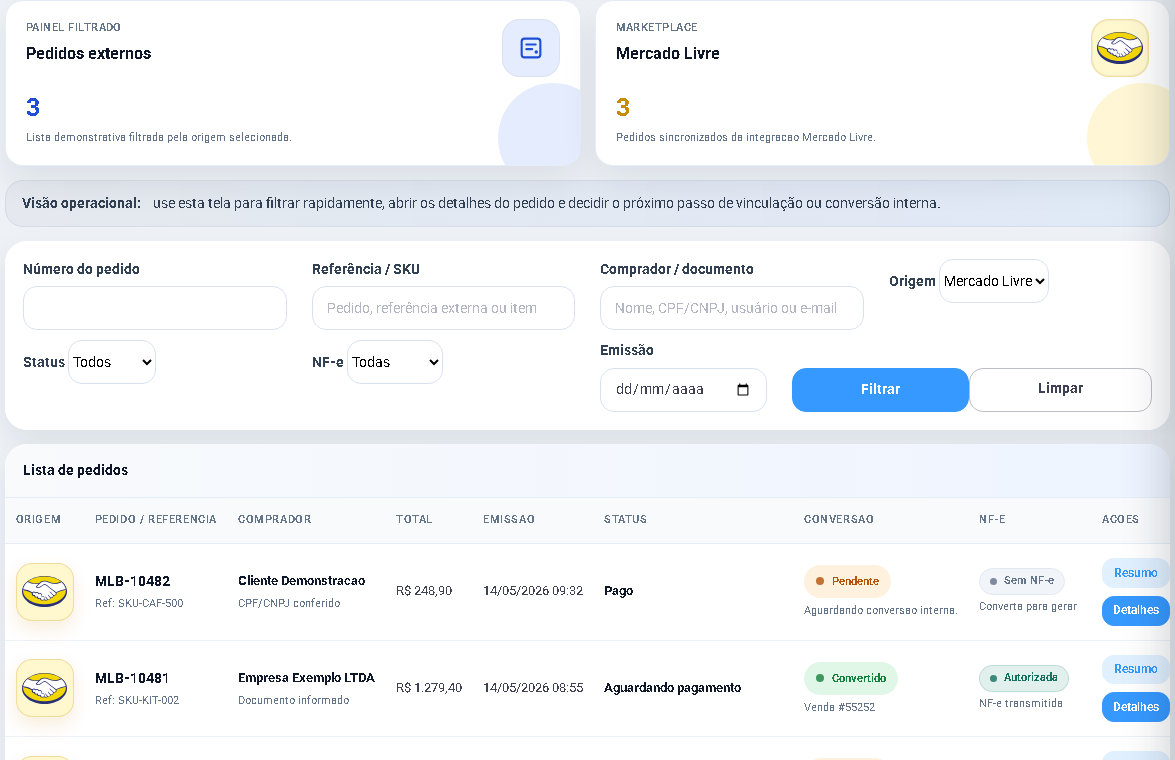The width and height of the screenshot is (1175, 760).
Task: Click Mercado Livre logo in MLB-10481 row
Action: [45, 688]
